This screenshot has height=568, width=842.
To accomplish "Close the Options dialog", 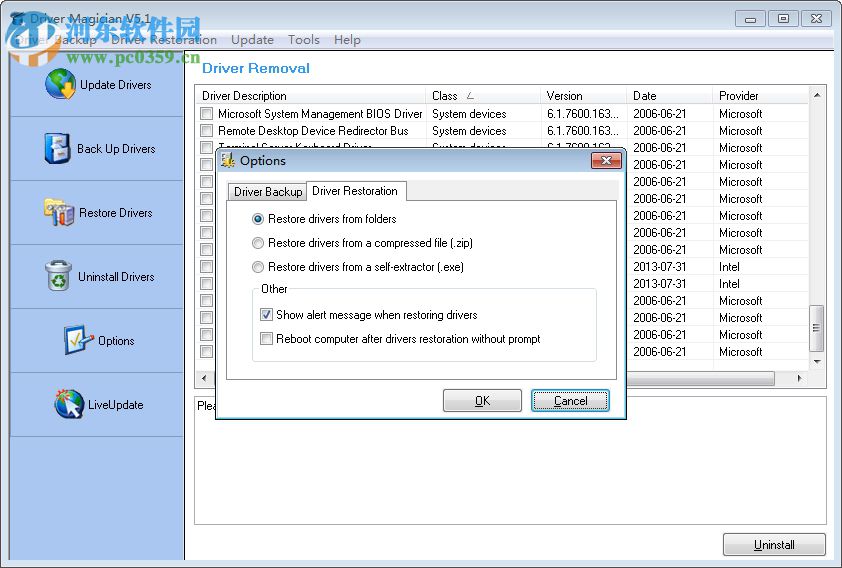I will (606, 160).
